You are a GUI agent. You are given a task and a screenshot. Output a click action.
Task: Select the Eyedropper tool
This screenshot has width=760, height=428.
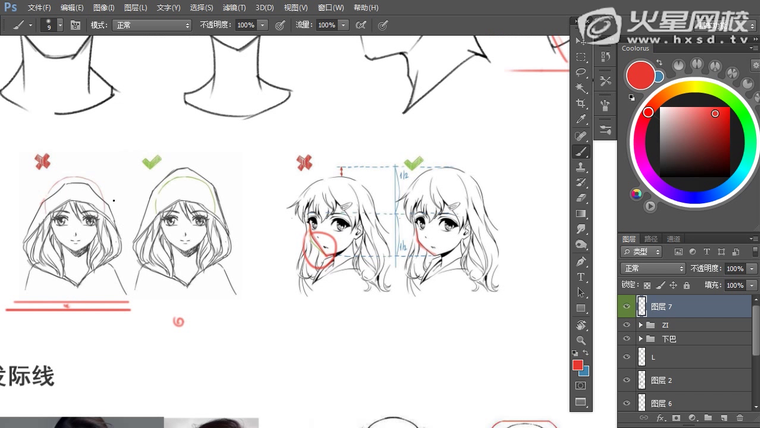(x=581, y=119)
